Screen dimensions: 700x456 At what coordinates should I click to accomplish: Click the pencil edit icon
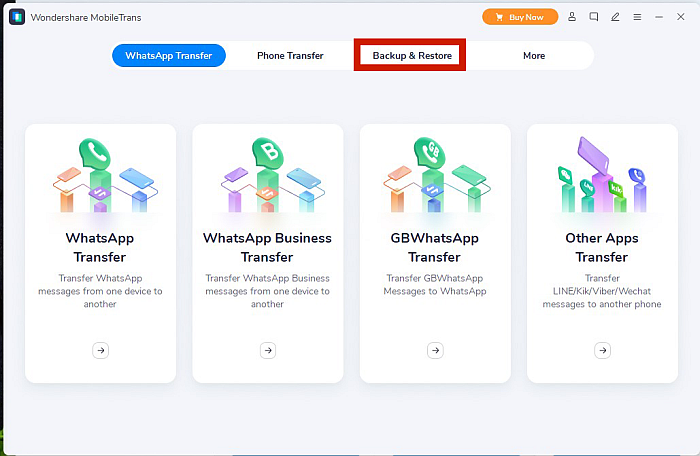pos(615,17)
